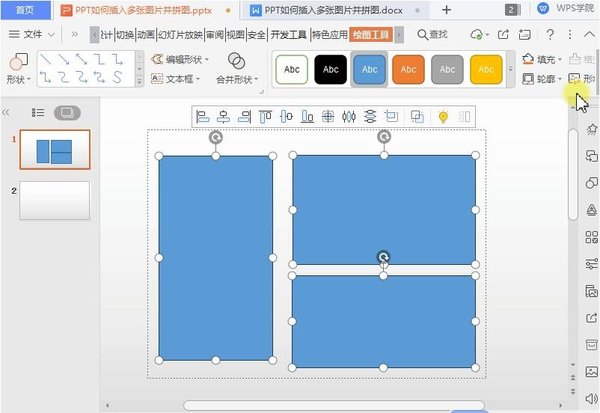Expand the Fill (填充) dropdown
This screenshot has height=413, width=600.
click(544, 59)
